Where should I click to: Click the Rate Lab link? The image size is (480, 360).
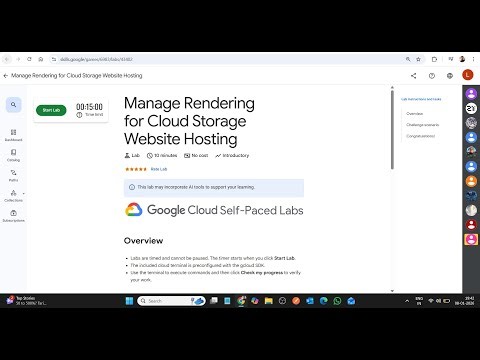(159, 169)
